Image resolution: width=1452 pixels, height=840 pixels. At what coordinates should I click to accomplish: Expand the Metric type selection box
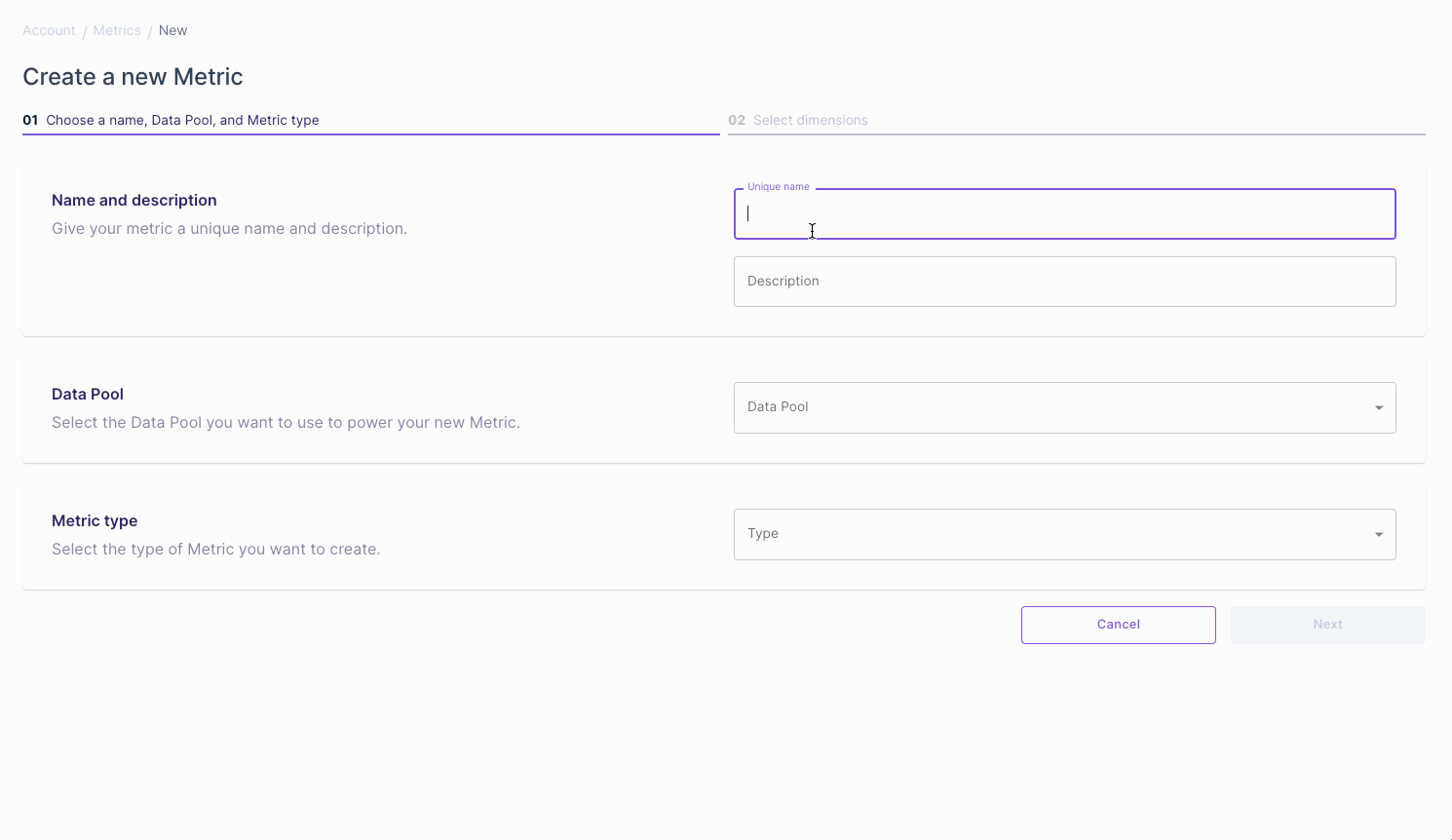1064,534
